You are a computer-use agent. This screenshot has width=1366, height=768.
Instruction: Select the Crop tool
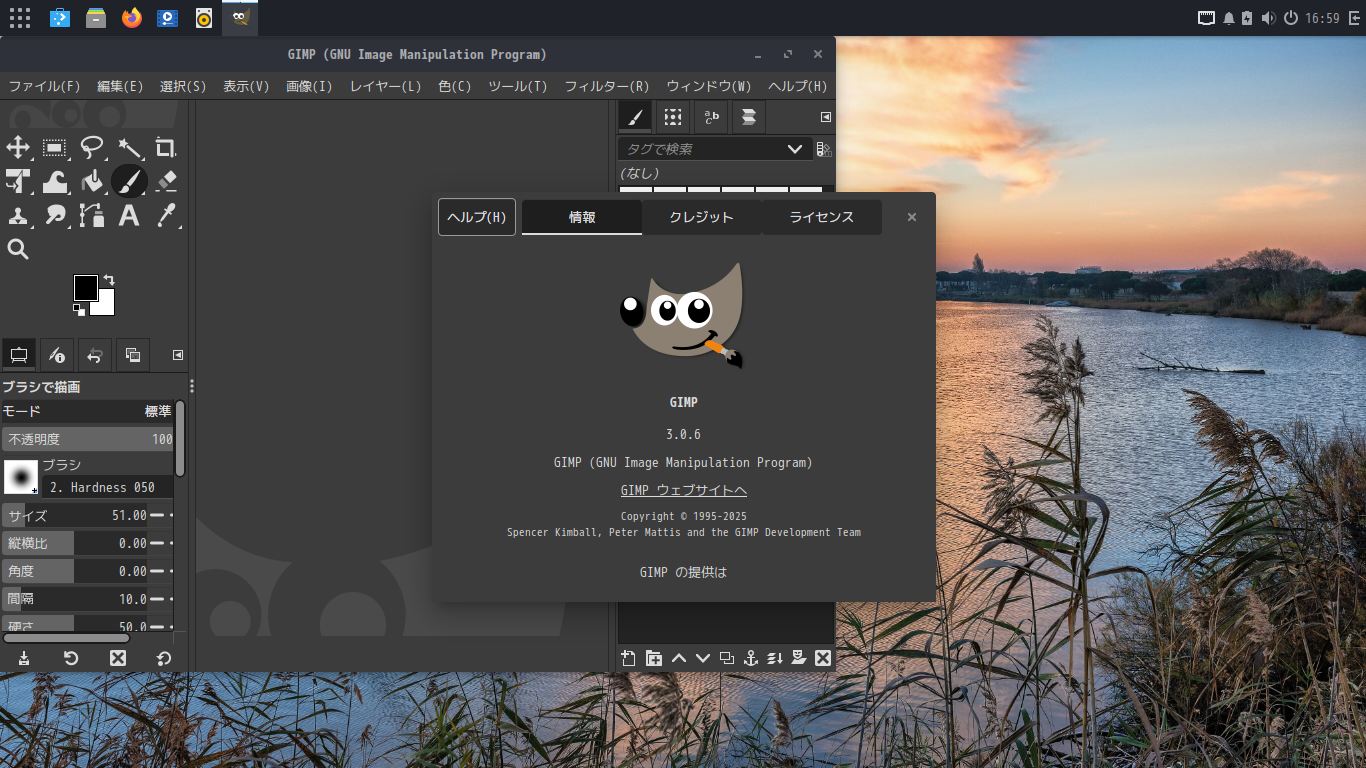(x=166, y=148)
